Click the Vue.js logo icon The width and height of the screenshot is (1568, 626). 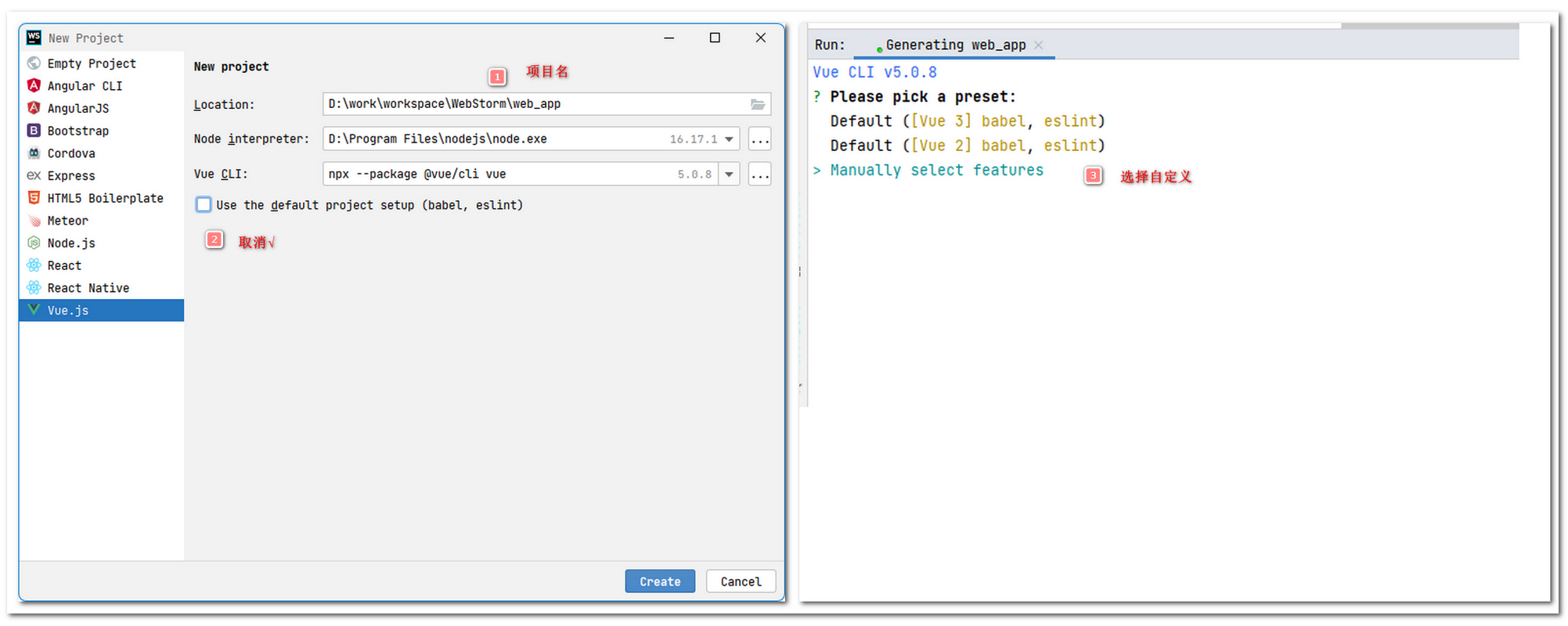tap(34, 310)
